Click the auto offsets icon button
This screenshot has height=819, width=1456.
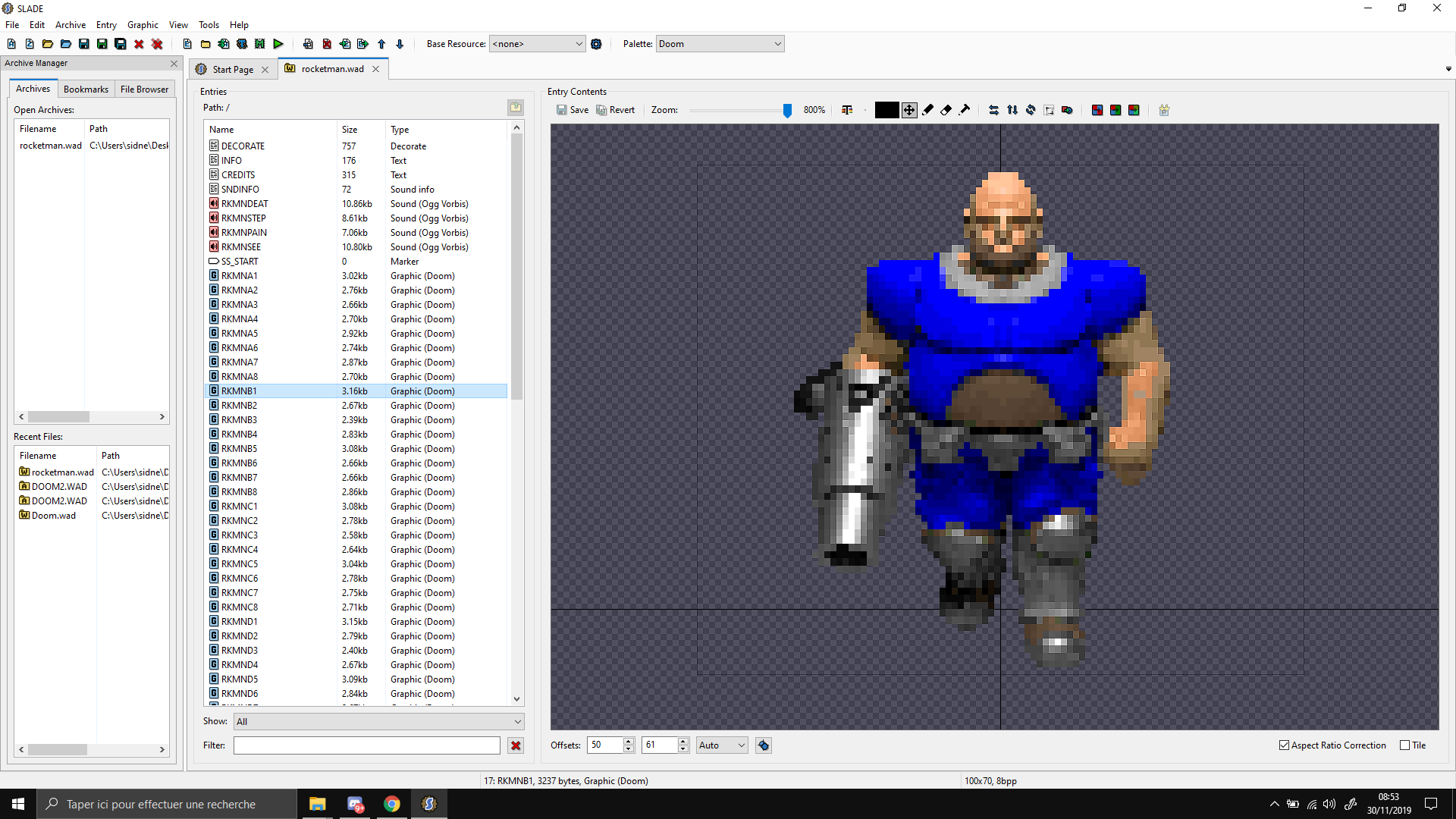[764, 745]
